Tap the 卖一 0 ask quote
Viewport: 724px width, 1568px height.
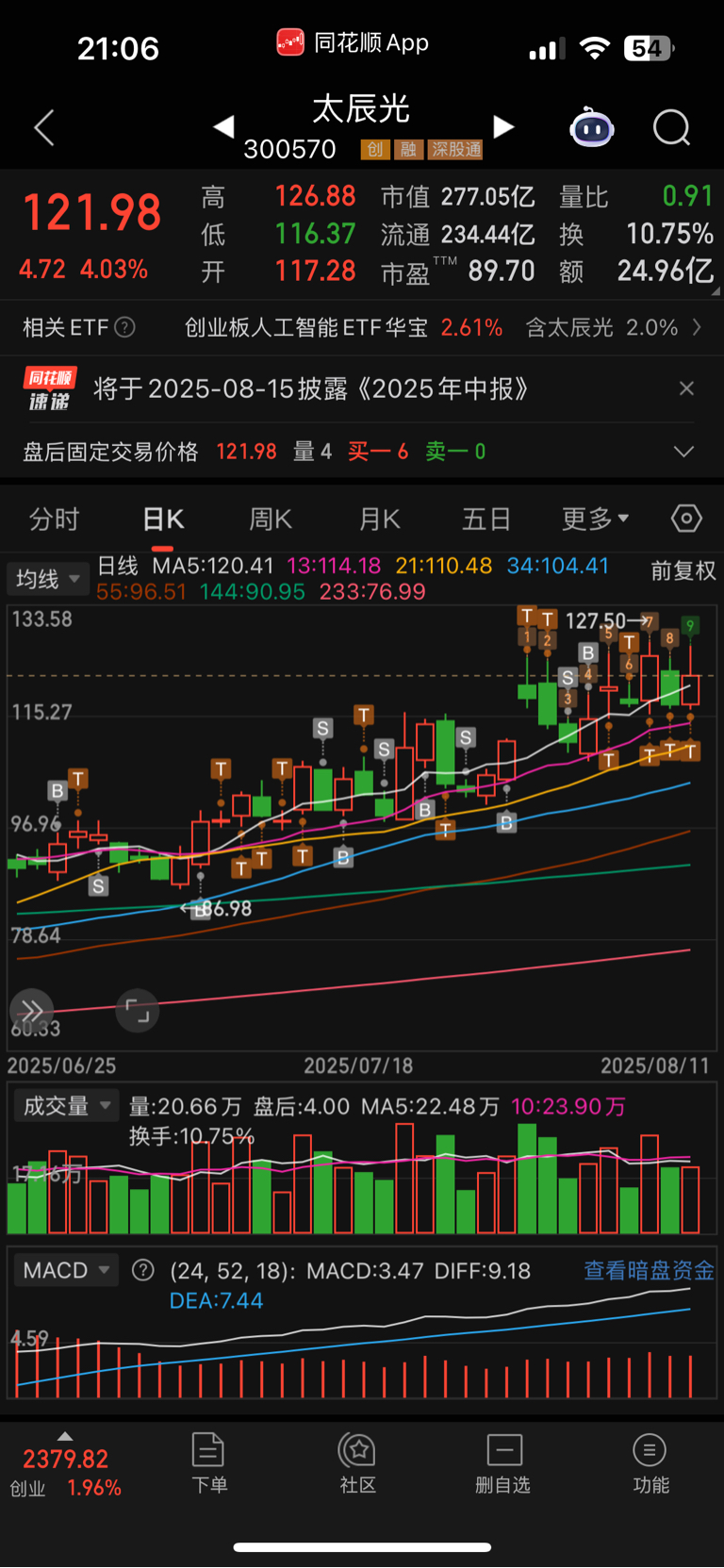click(x=455, y=452)
